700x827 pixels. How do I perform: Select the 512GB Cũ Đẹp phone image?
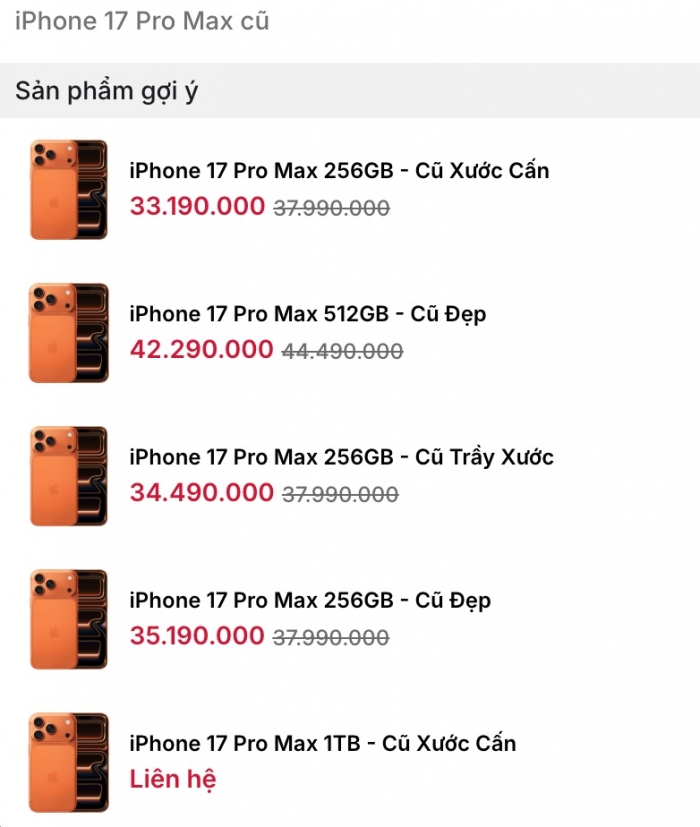68,333
